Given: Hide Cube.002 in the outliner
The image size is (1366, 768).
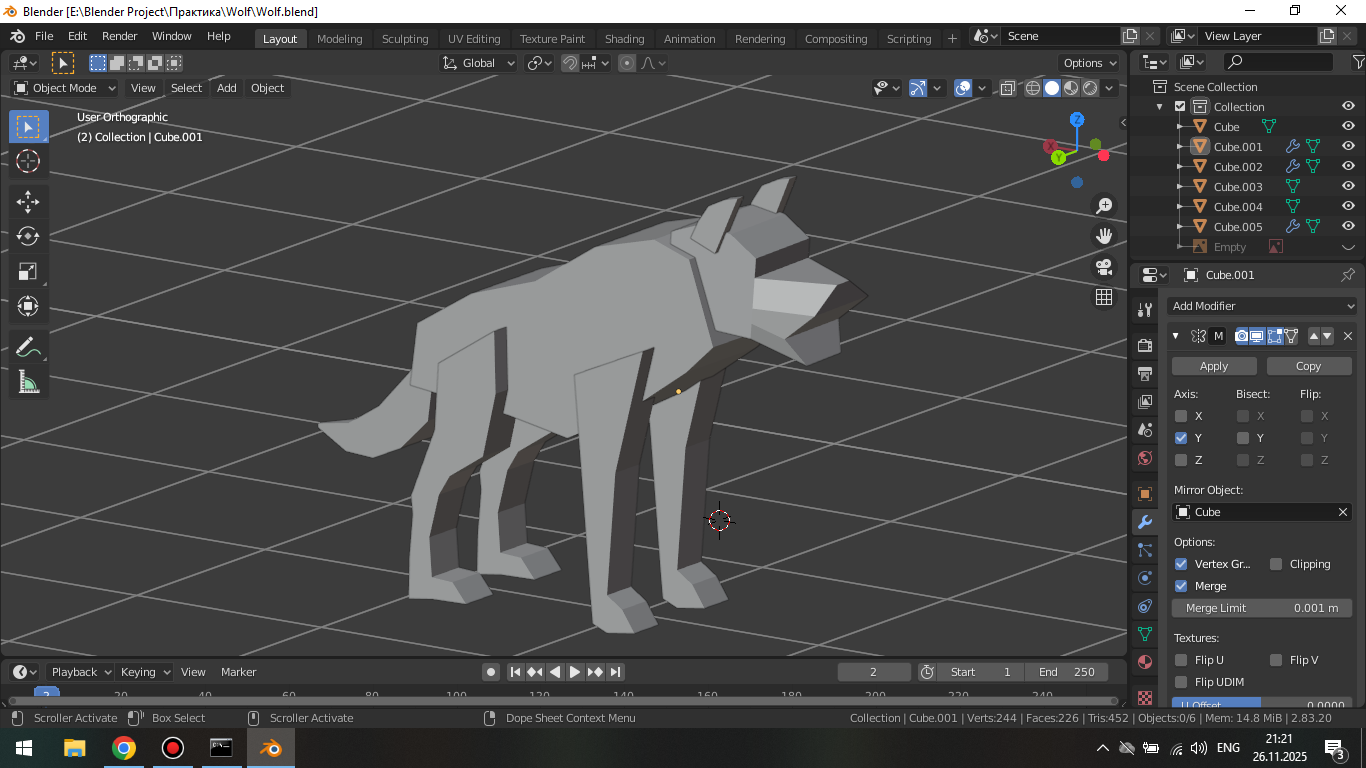Looking at the screenshot, I should pyautogui.click(x=1348, y=167).
